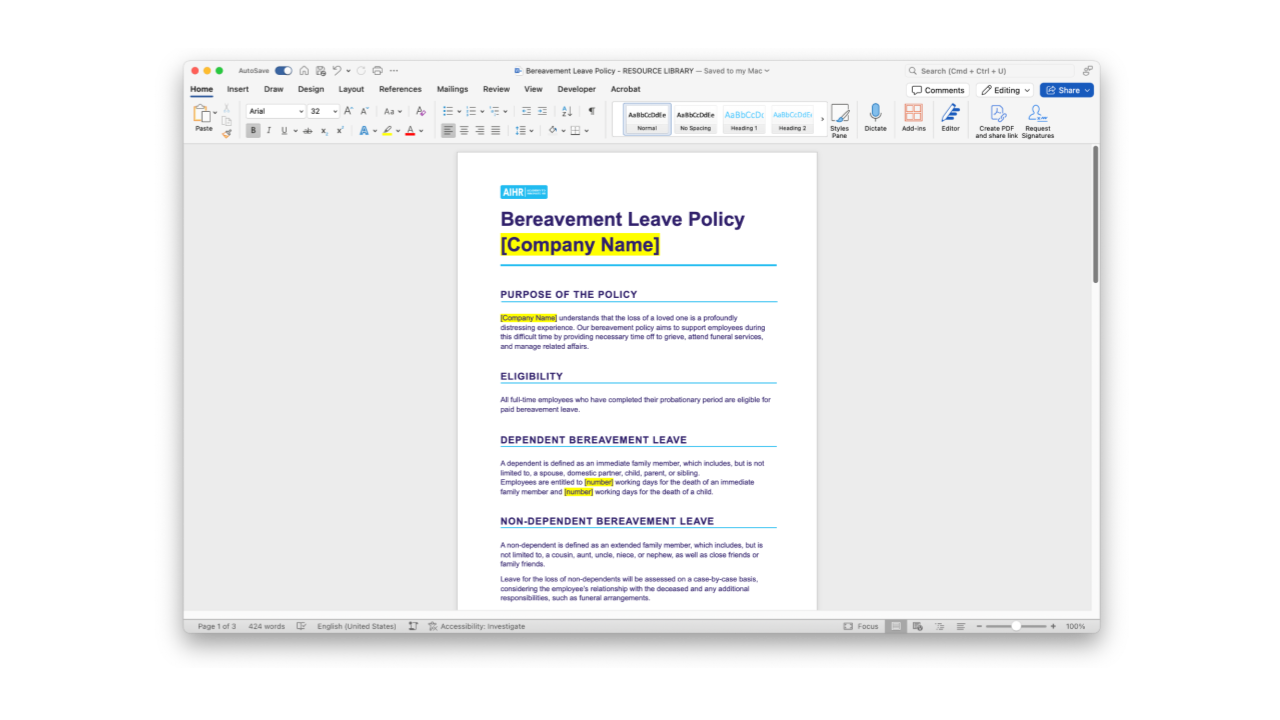Click the Copy icon below Cut
Viewport: 1280px width, 720px height.
coord(227,121)
